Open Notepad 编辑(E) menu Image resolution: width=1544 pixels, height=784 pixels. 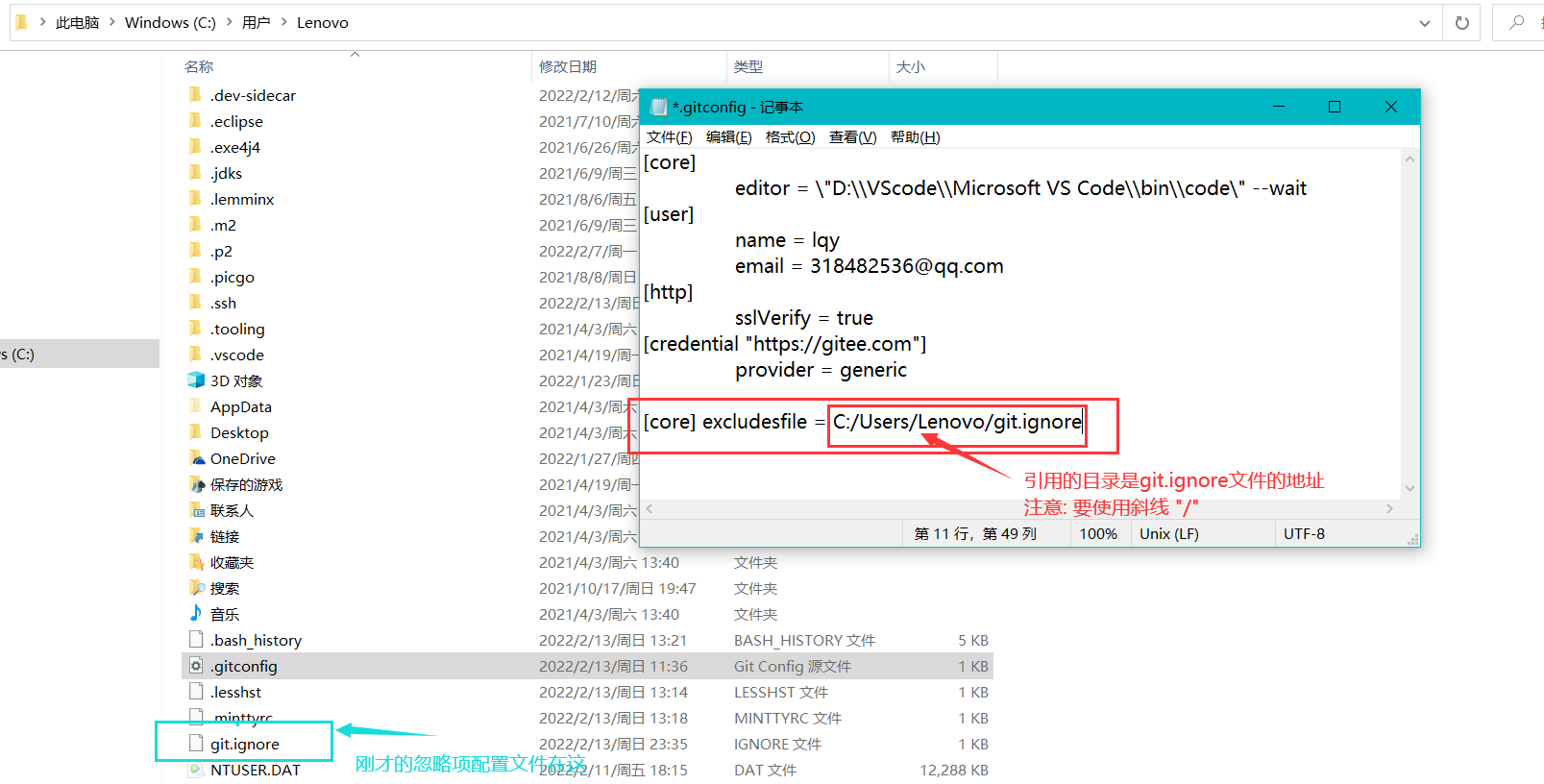point(729,137)
